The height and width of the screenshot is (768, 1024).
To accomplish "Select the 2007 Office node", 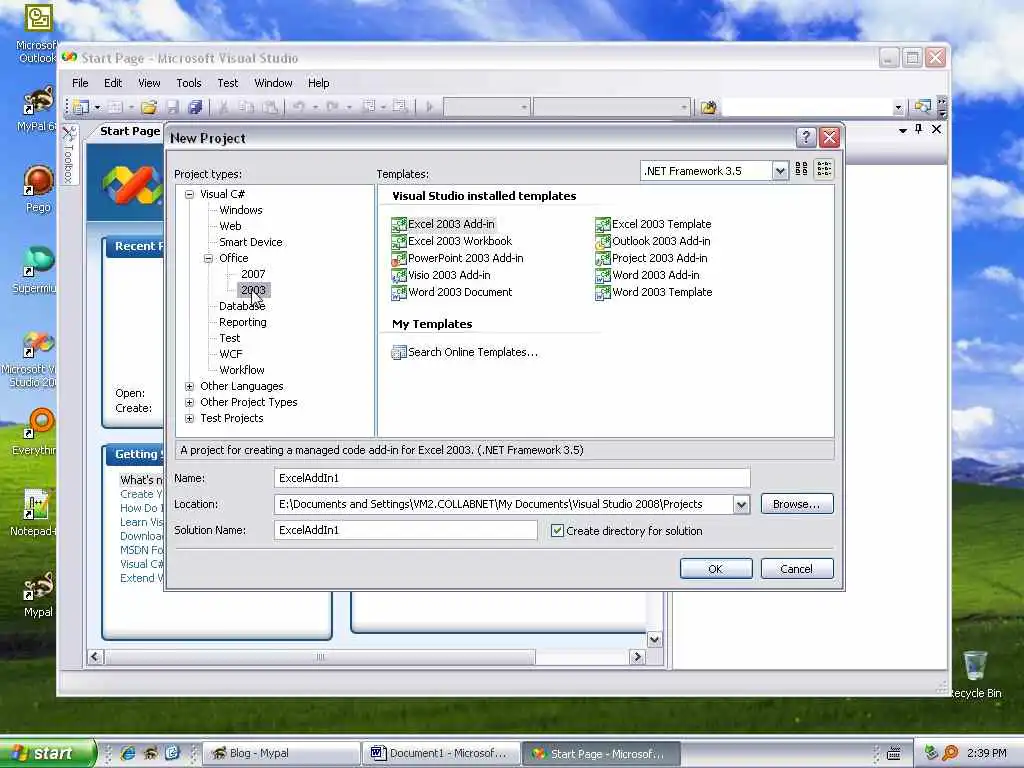I will click(x=253, y=274).
